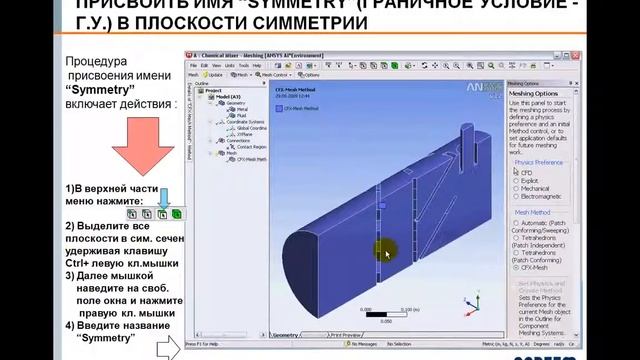The image size is (640, 360).
Task: Open the Mesh Control dropdown
Action: pyautogui.click(x=290, y=75)
